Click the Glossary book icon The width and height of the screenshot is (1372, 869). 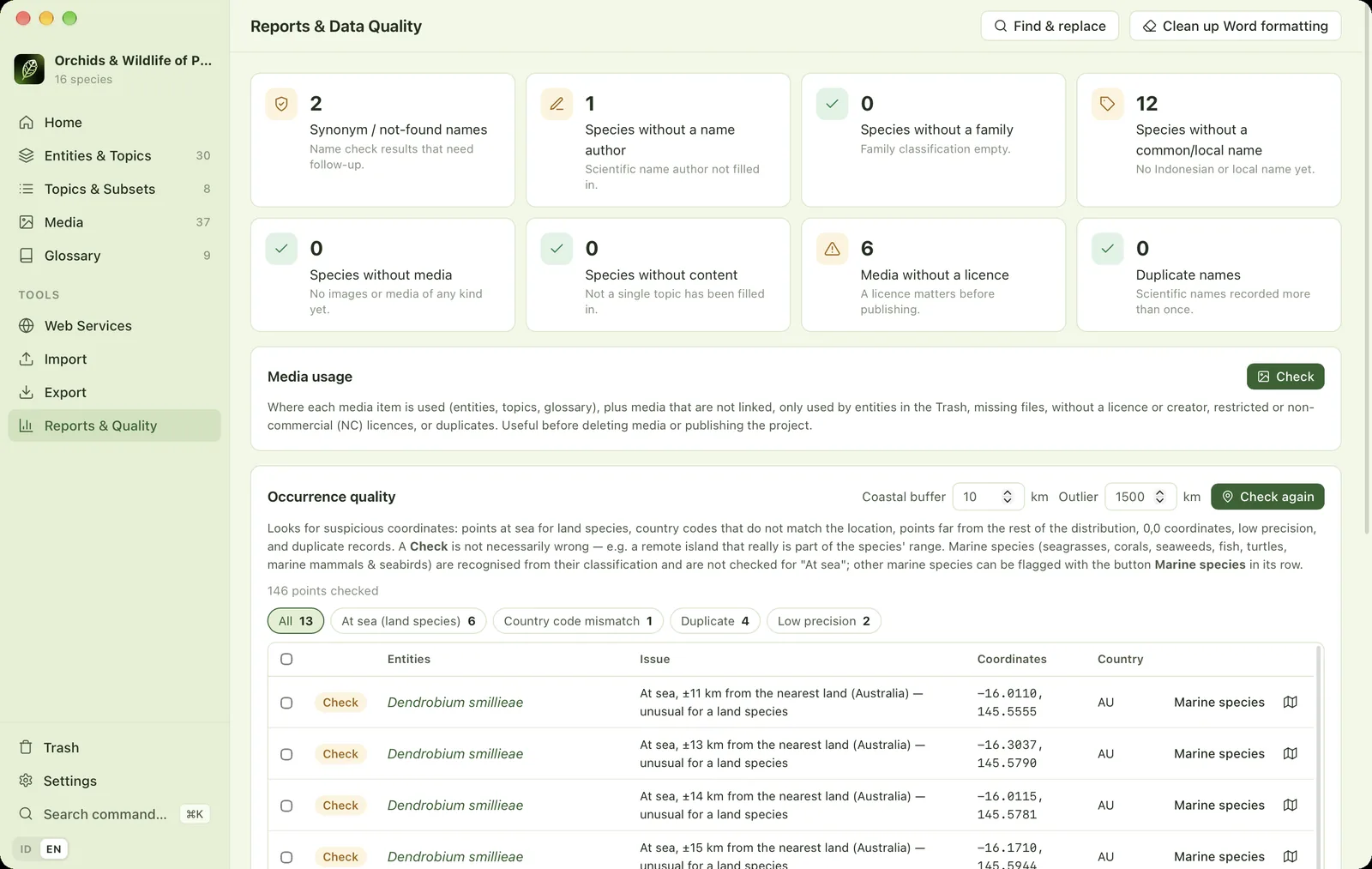point(27,256)
